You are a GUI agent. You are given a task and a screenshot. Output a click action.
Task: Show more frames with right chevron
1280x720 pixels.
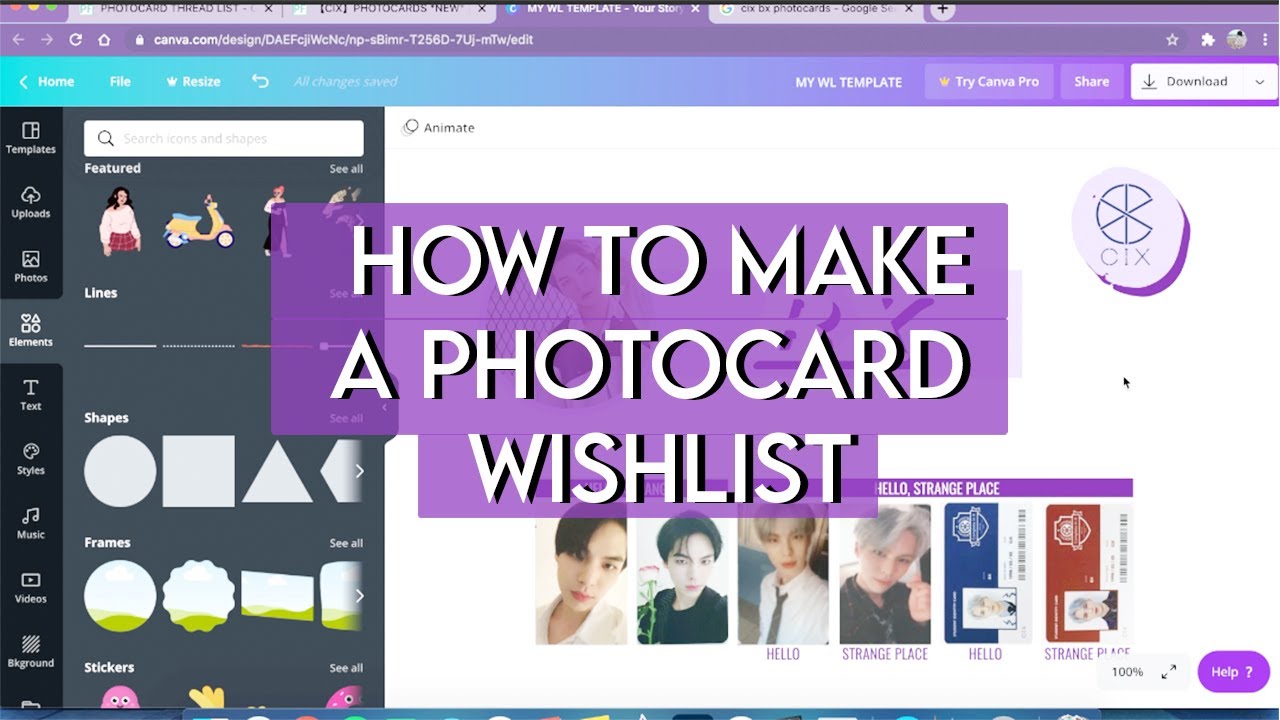tap(359, 596)
